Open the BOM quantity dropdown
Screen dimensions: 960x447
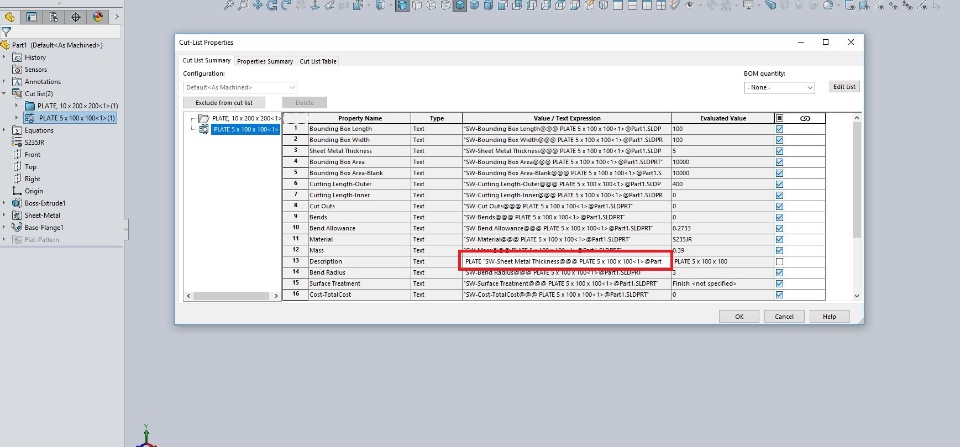pyautogui.click(x=779, y=88)
